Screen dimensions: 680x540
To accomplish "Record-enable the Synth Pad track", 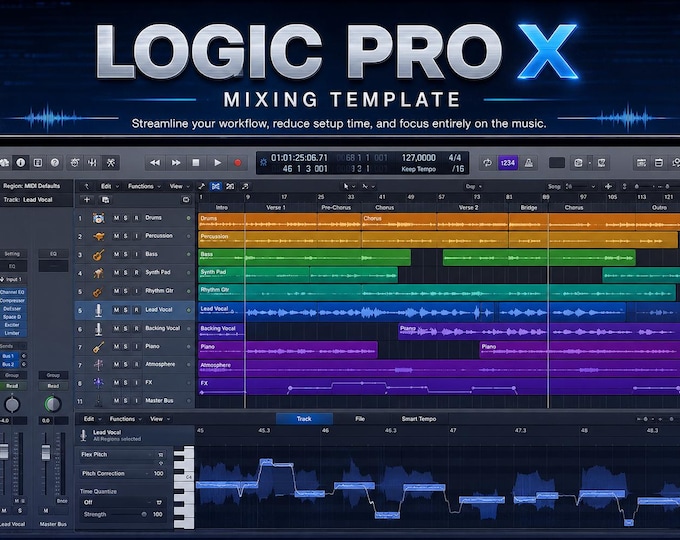I will click(x=136, y=272).
